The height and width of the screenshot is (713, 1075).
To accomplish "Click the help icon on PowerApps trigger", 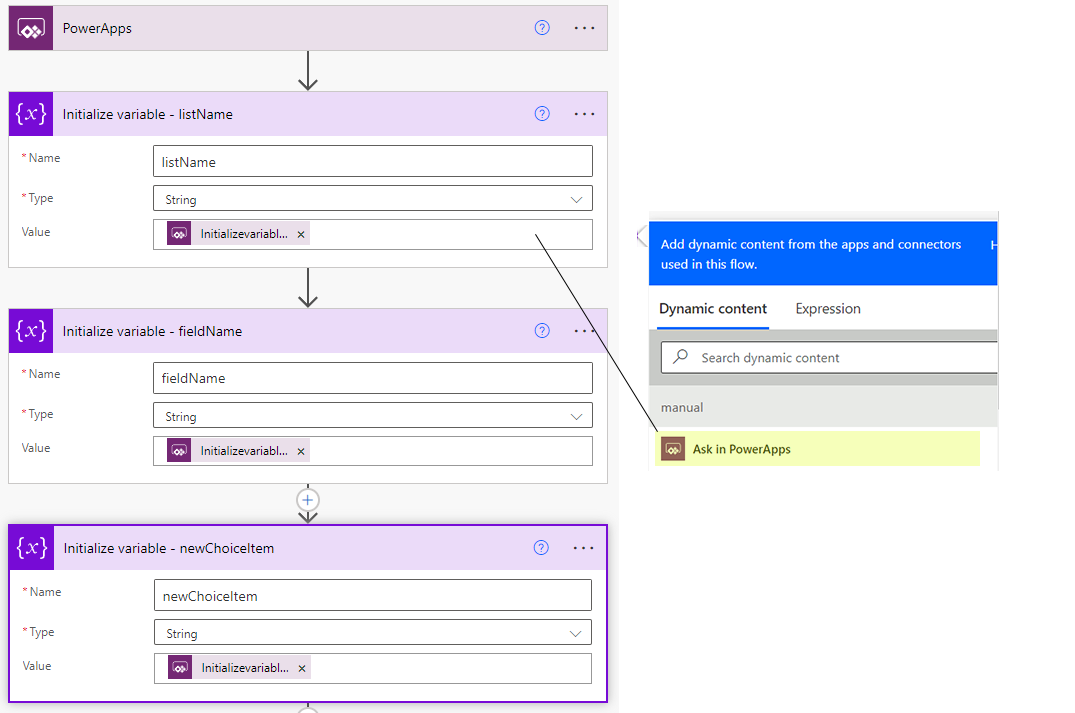I will click(542, 28).
